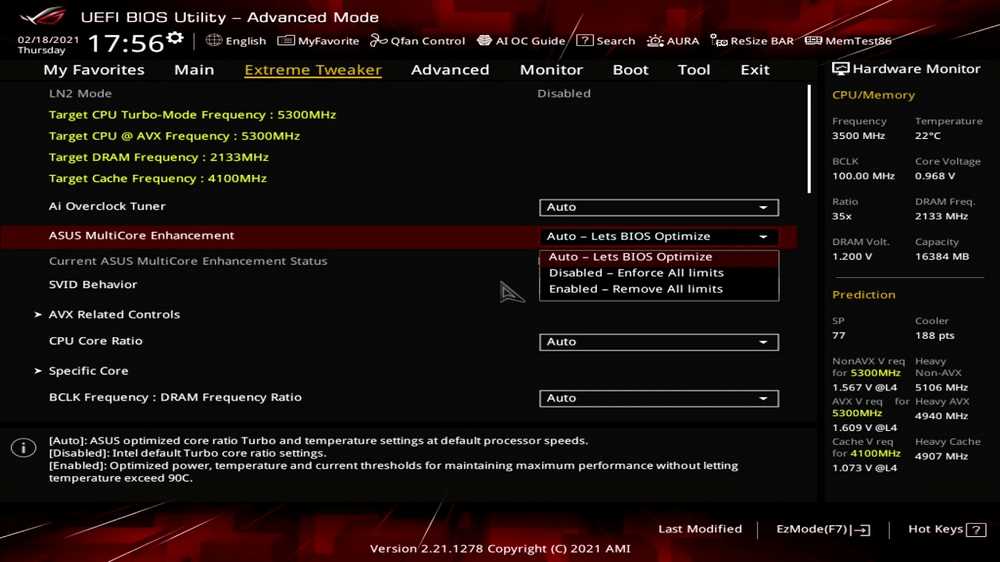This screenshot has height=562, width=1000.
Task: Click the ROG logo
Action: click(43, 16)
